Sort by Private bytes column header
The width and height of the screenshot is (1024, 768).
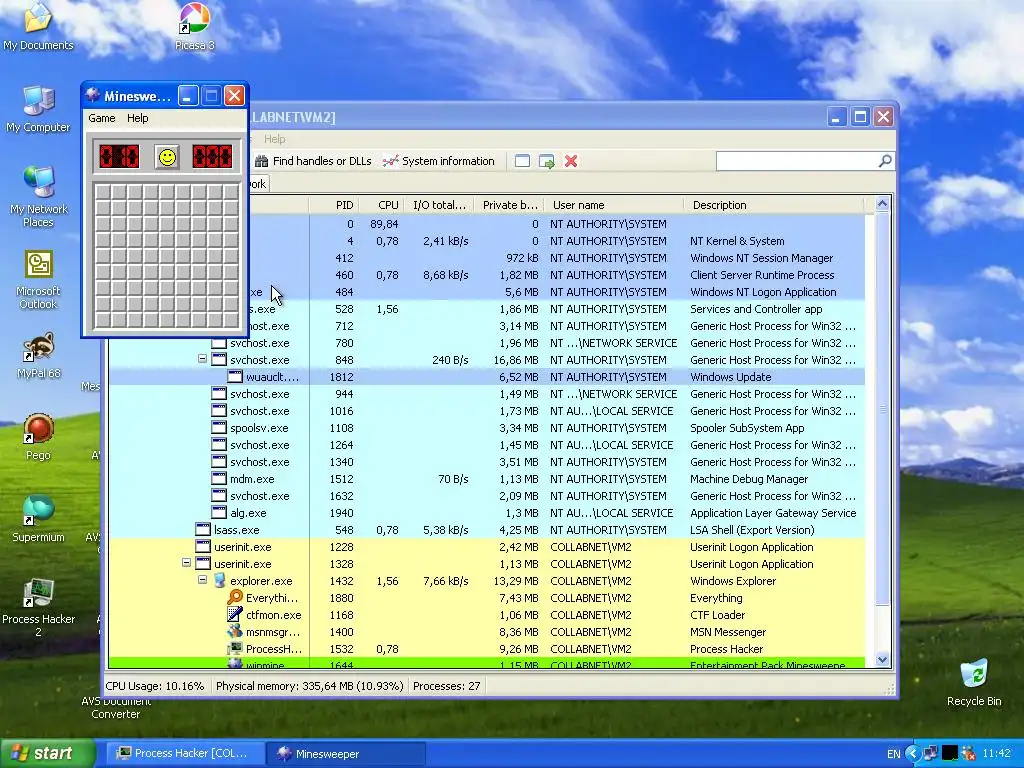509,205
